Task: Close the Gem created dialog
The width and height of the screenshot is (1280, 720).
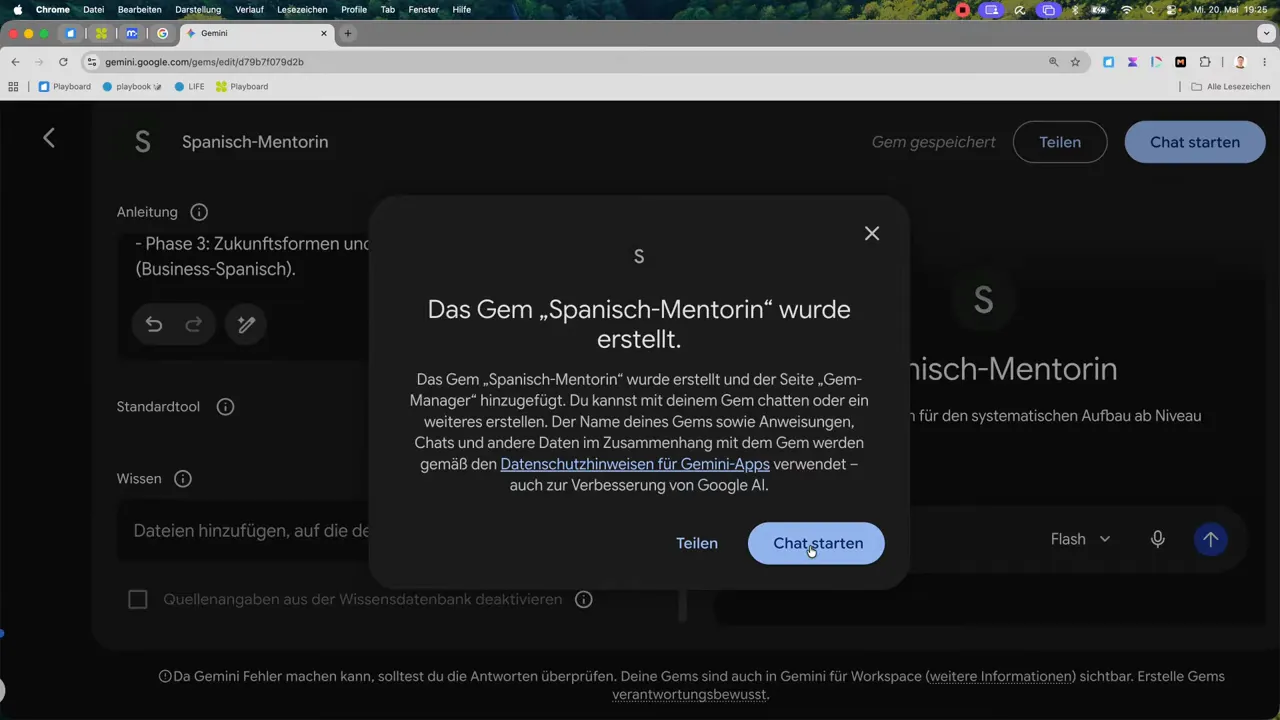Action: (872, 233)
